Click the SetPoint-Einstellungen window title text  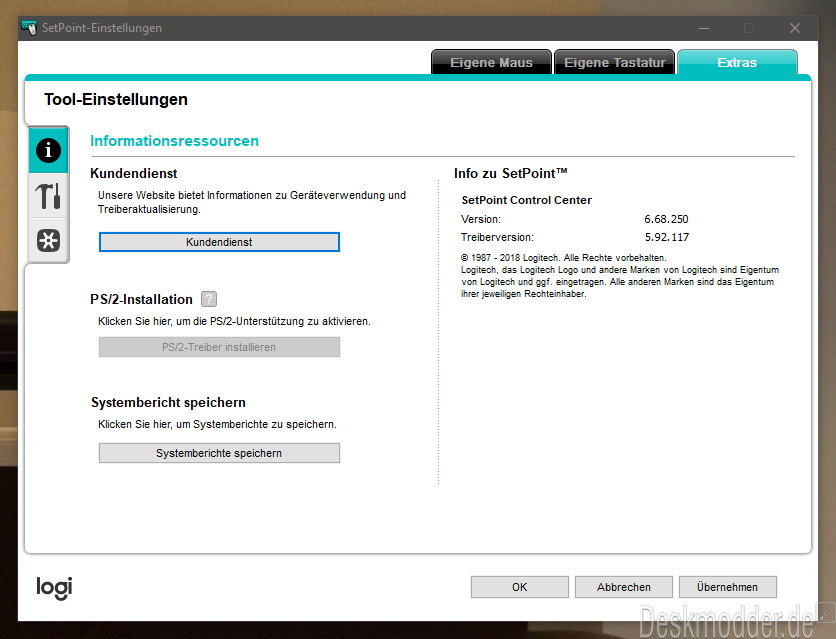tap(102, 28)
